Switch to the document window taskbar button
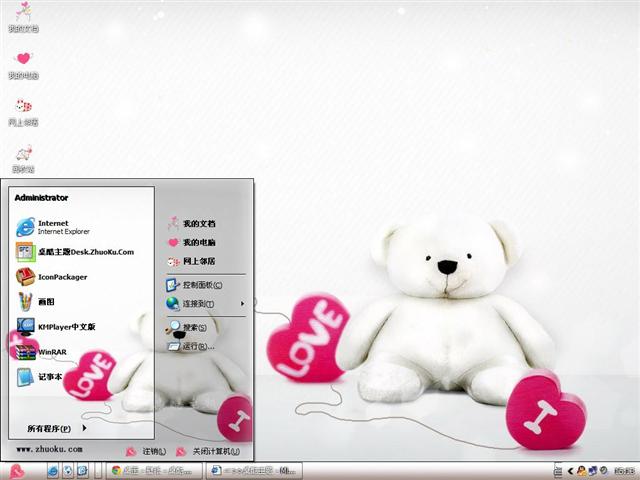The width and height of the screenshot is (640, 480). click(x=255, y=471)
